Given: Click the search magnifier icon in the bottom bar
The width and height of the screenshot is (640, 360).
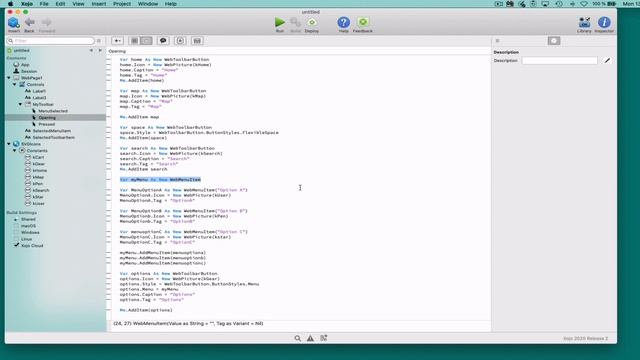Looking at the screenshot, I should coord(298,338).
